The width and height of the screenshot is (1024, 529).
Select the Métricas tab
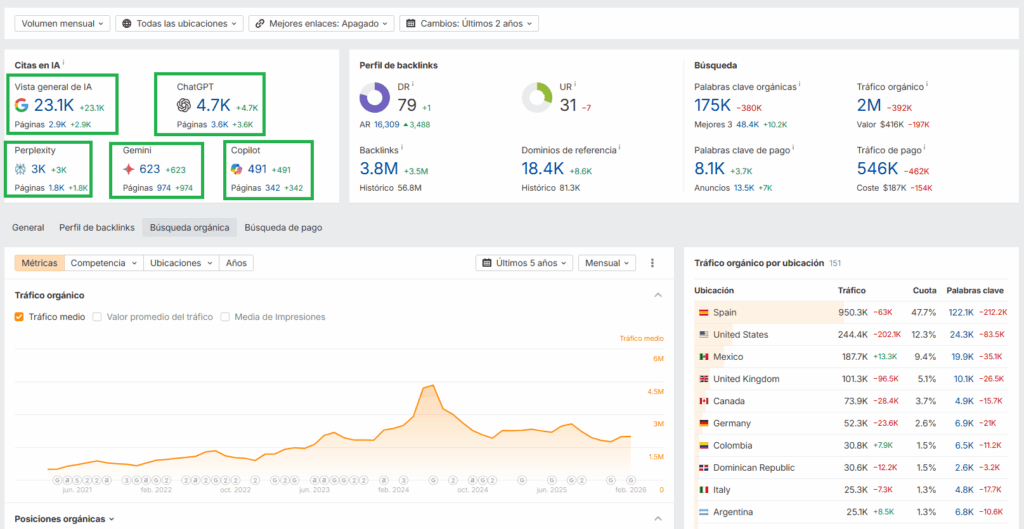click(x=39, y=263)
